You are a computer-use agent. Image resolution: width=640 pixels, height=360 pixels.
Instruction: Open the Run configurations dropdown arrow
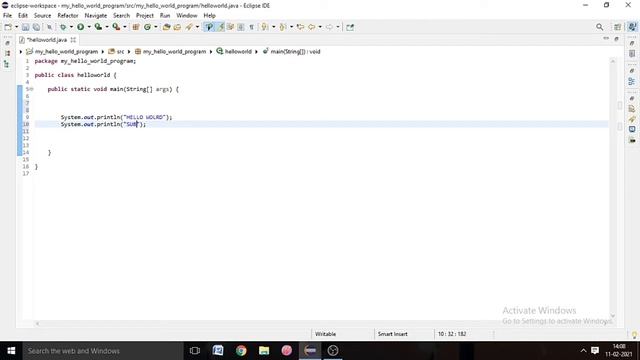point(89,27)
